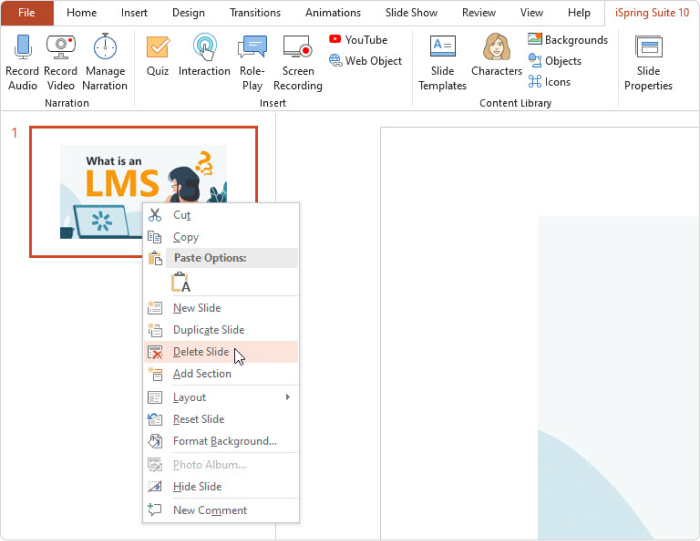Viewport: 700px width, 541px height.
Task: Select New Slide menu entry
Action: coord(221,308)
